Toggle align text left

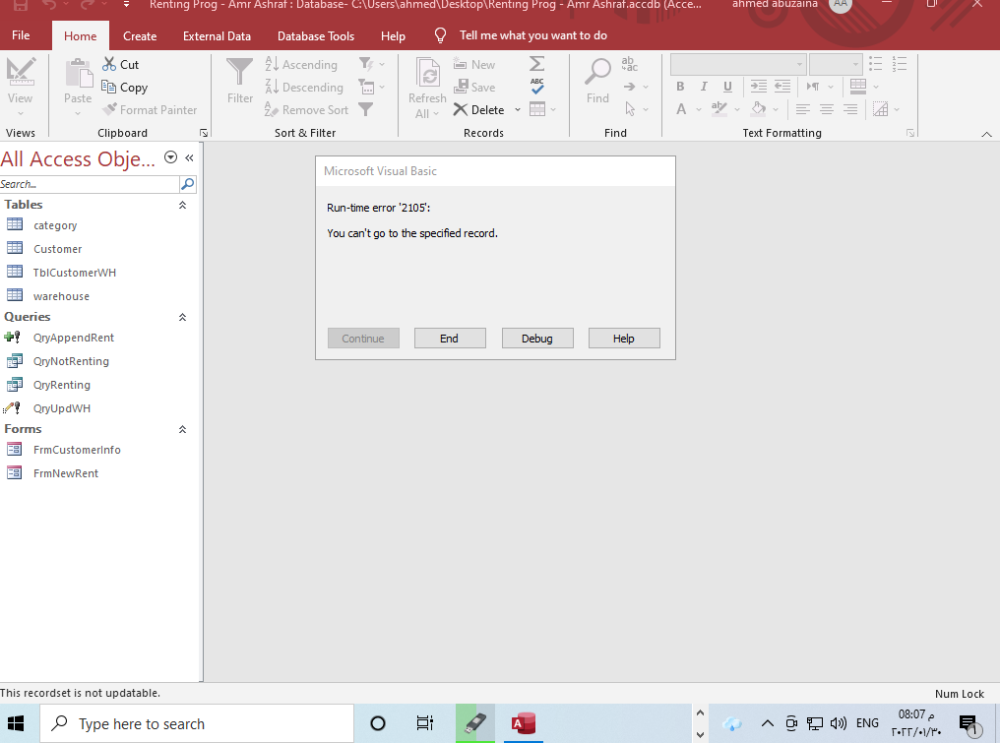pyautogui.click(x=803, y=109)
